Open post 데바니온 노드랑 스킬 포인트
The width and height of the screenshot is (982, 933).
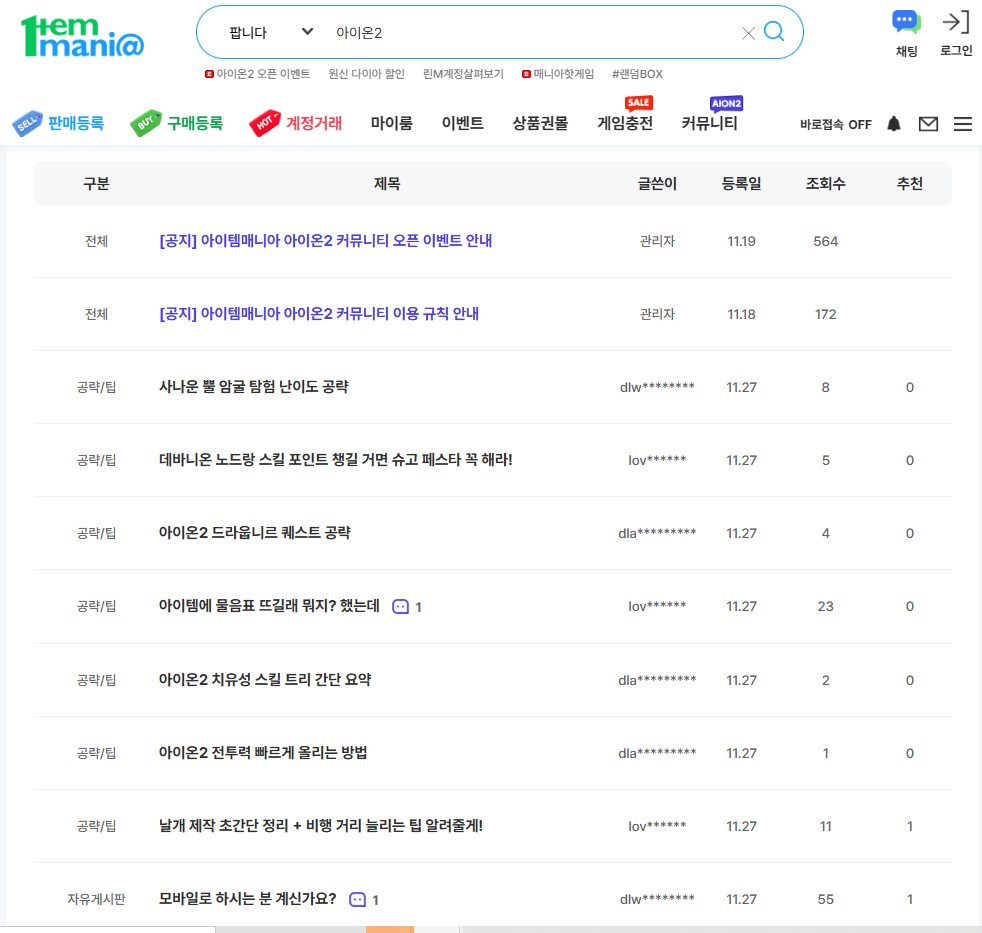click(x=336, y=460)
